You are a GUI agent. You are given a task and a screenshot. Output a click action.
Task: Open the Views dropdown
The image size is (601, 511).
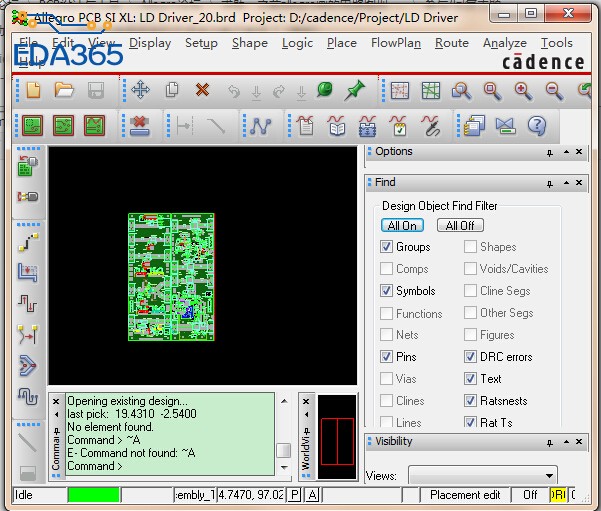pyautogui.click(x=483, y=475)
